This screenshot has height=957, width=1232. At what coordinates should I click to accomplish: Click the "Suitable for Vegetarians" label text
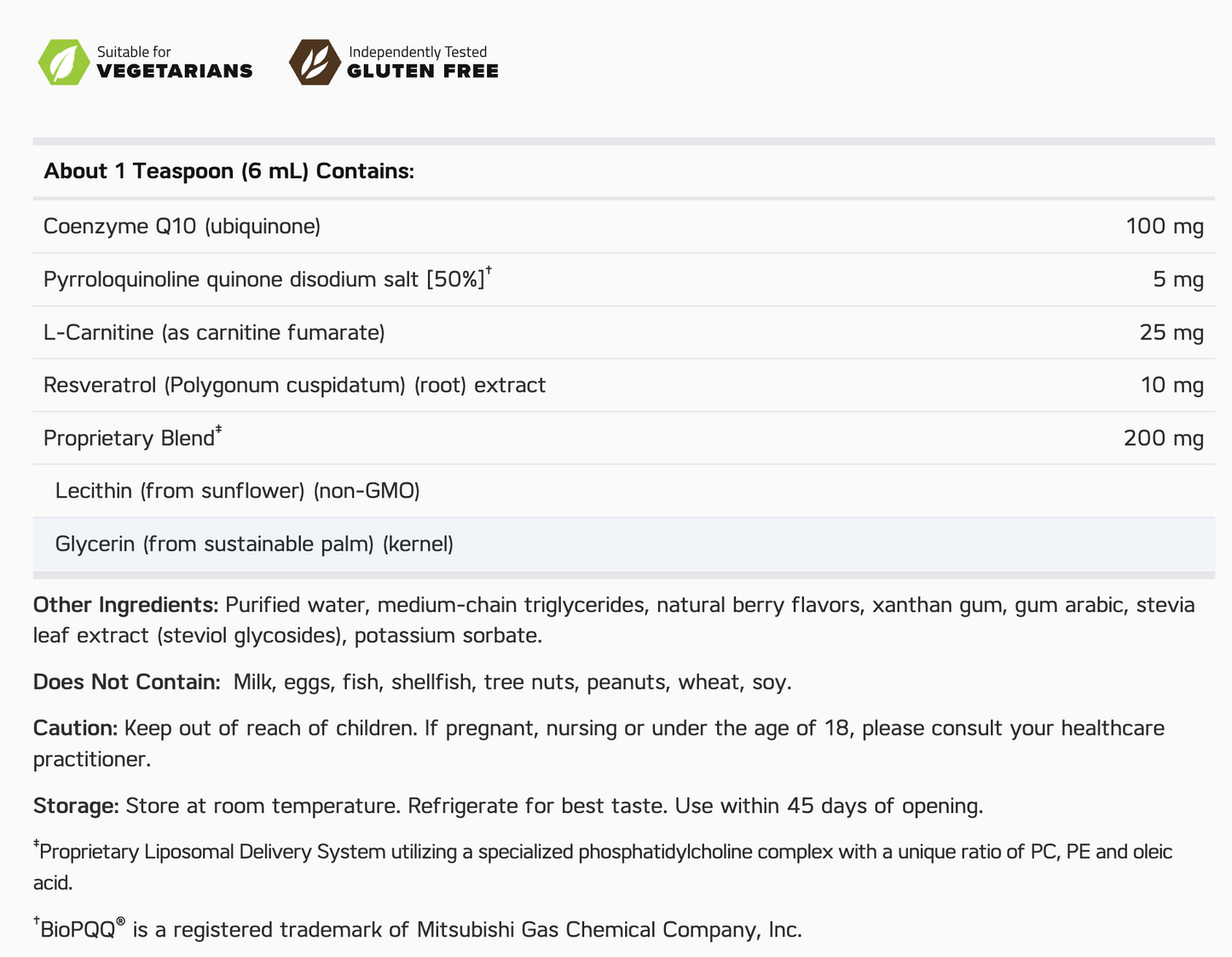(x=175, y=62)
